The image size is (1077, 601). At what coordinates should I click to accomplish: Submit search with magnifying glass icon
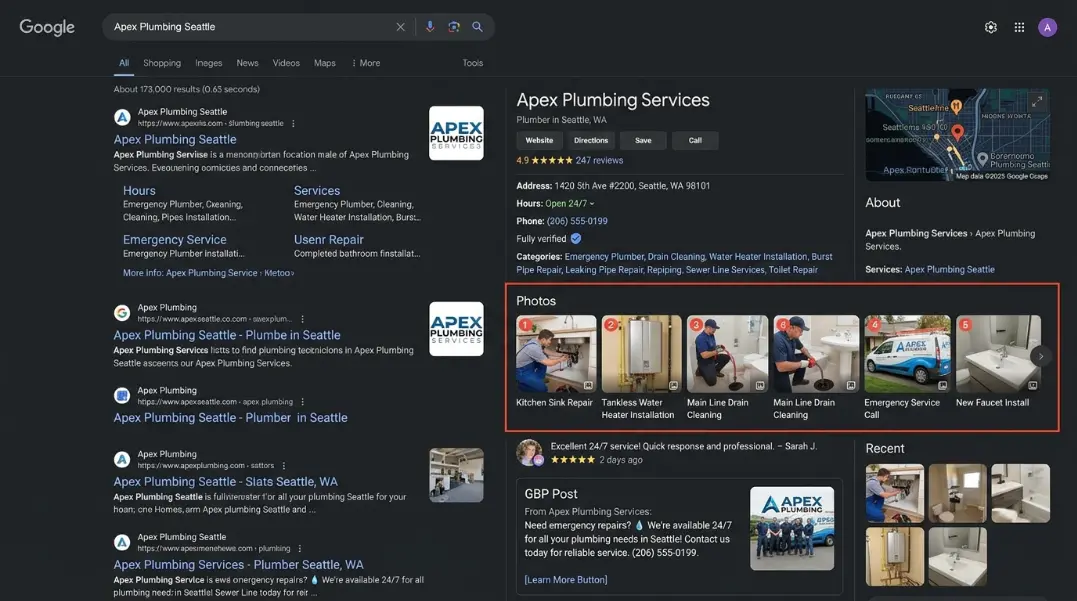pos(477,27)
